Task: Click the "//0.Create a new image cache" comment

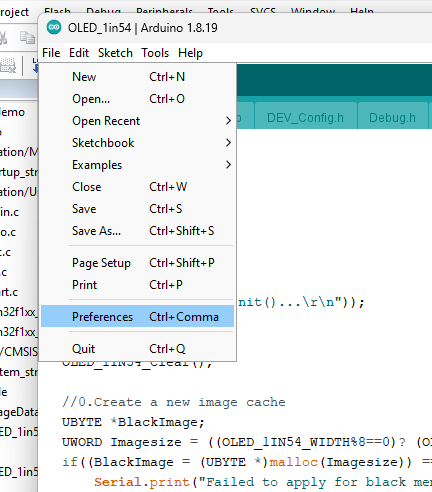Action: pos(174,402)
